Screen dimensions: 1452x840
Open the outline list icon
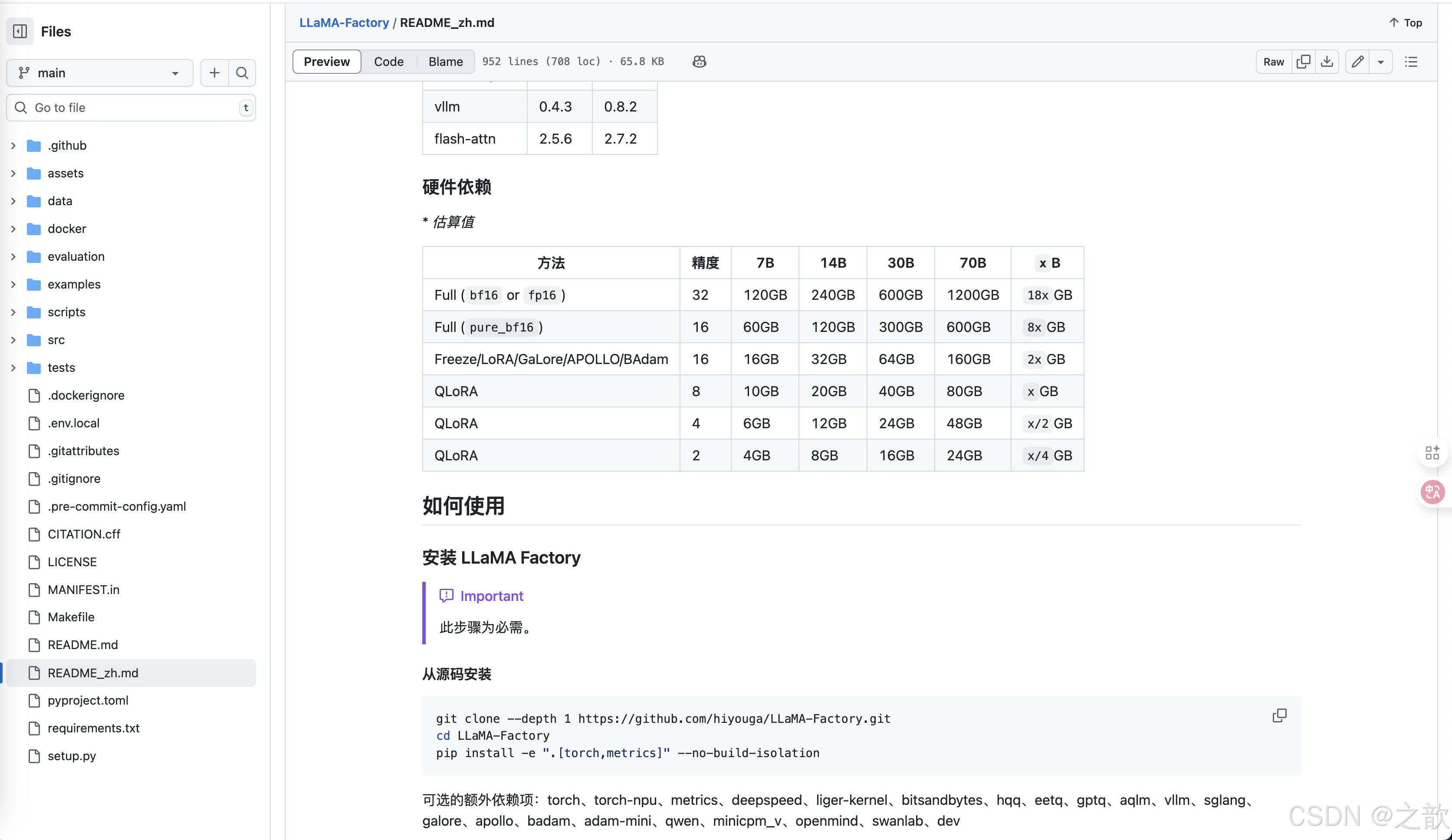tap(1411, 62)
